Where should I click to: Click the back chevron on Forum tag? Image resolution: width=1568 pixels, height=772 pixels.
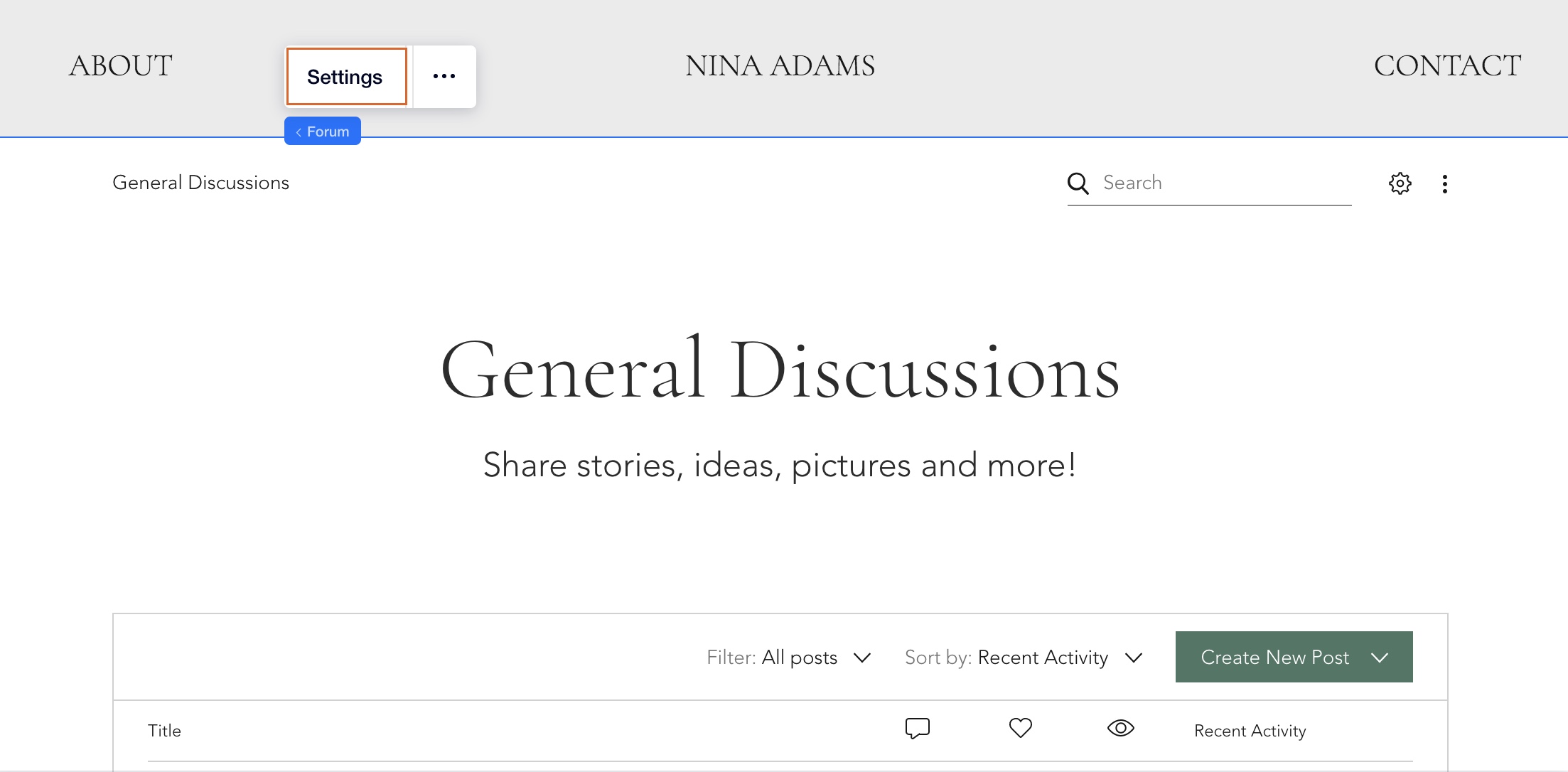click(x=299, y=132)
